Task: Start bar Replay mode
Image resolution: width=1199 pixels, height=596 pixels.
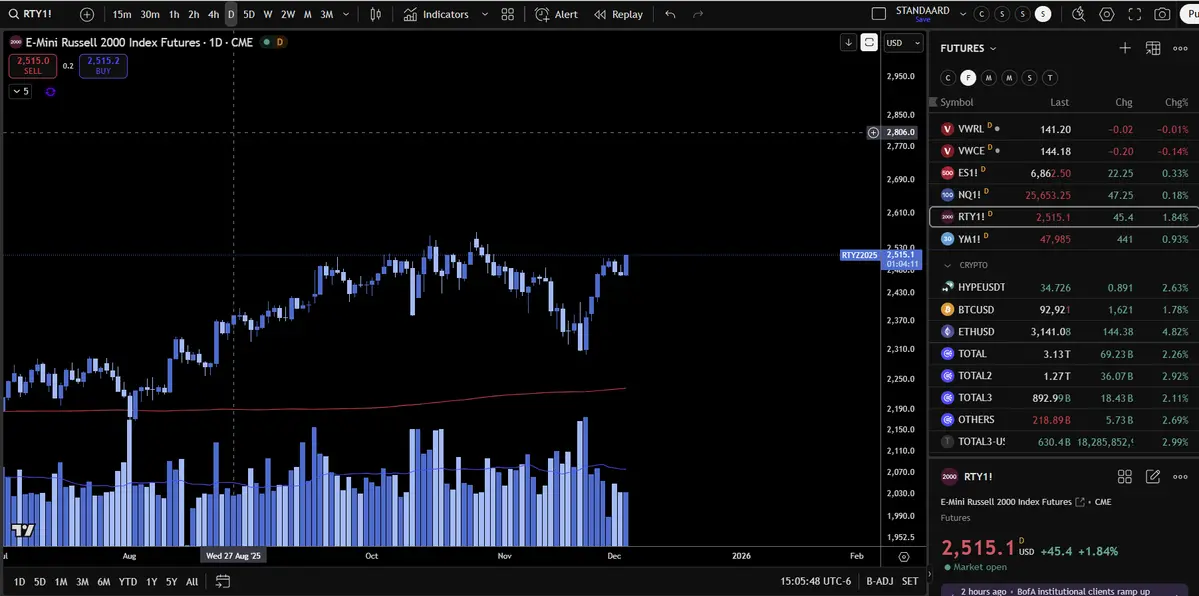Action: click(619, 15)
